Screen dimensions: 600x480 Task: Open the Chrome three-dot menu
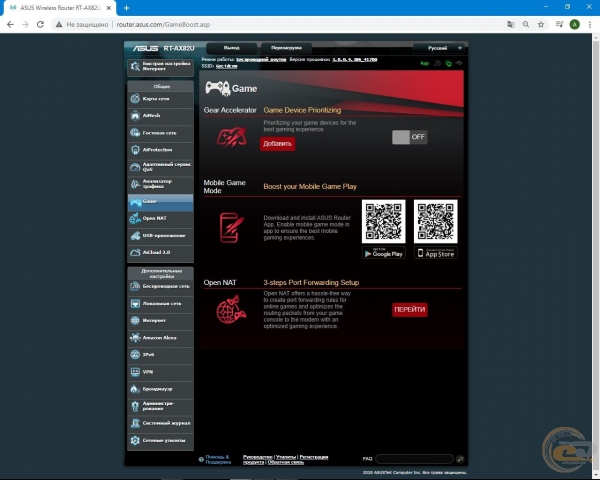[590, 24]
